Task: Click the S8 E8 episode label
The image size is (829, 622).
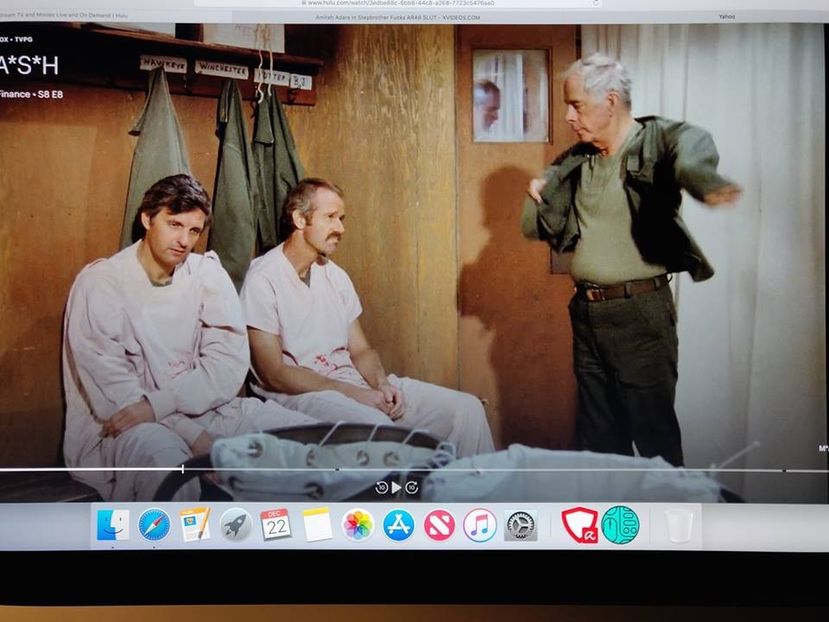Action: click(49, 95)
